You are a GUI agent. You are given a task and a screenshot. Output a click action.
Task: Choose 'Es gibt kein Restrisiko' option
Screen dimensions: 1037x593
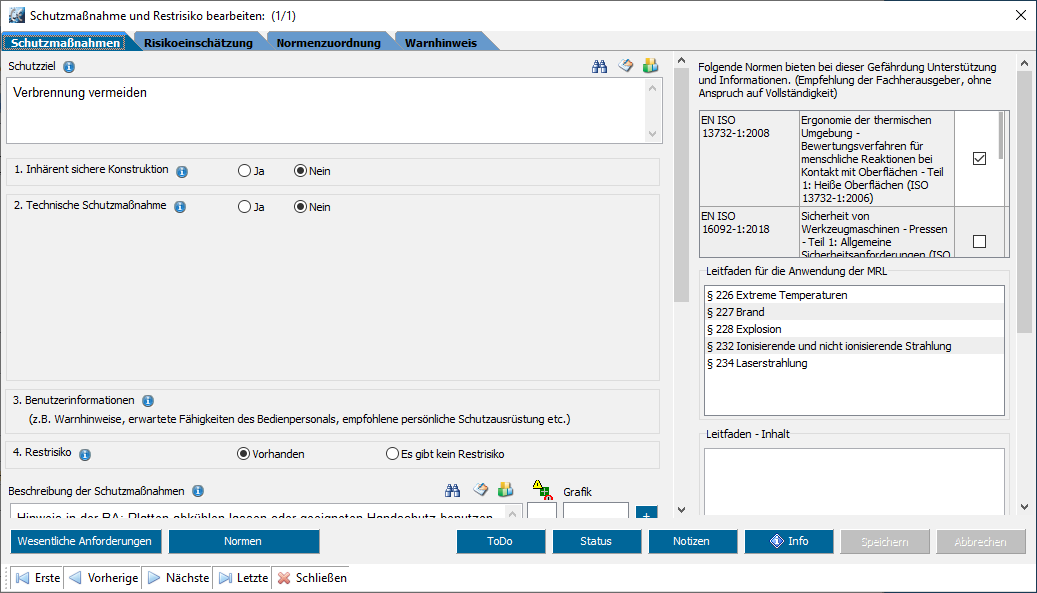click(x=392, y=454)
